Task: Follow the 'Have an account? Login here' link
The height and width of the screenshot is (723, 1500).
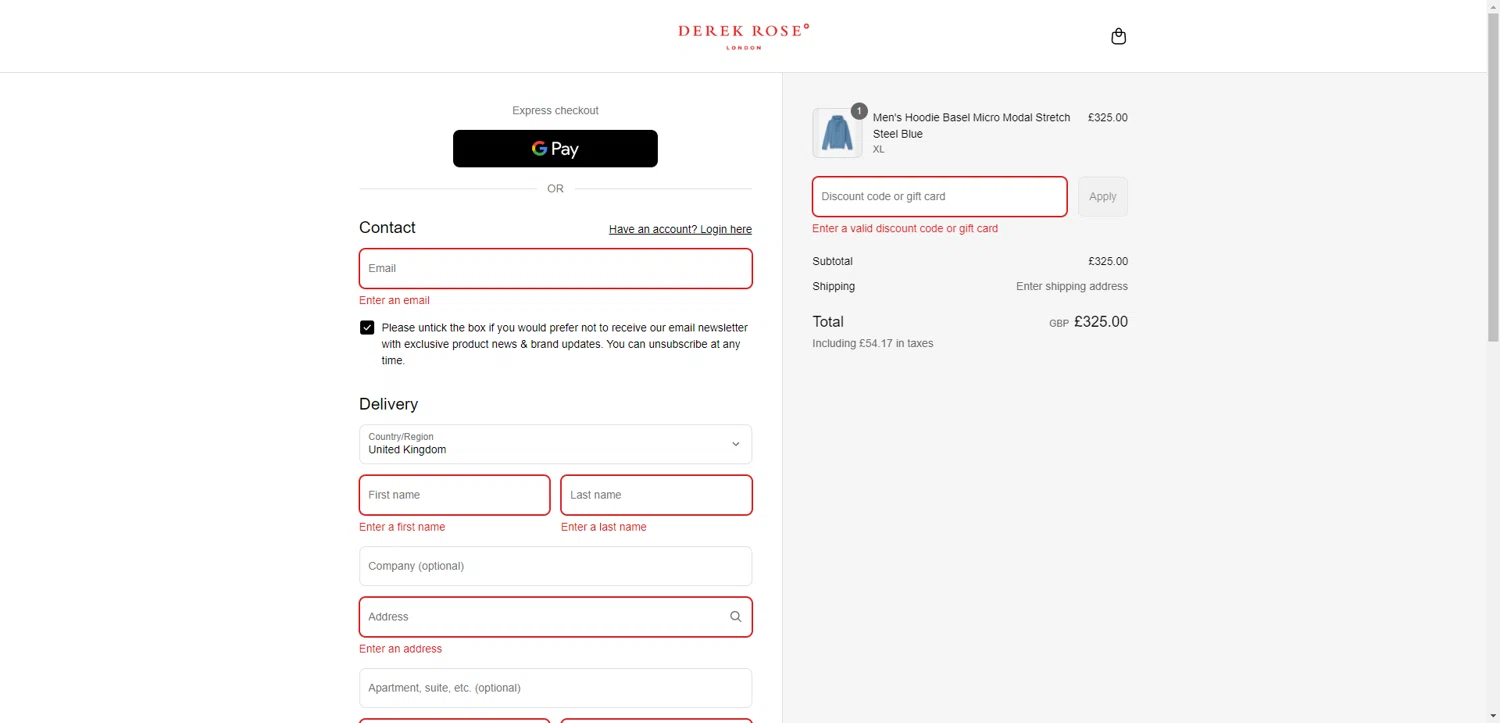Action: tap(680, 229)
